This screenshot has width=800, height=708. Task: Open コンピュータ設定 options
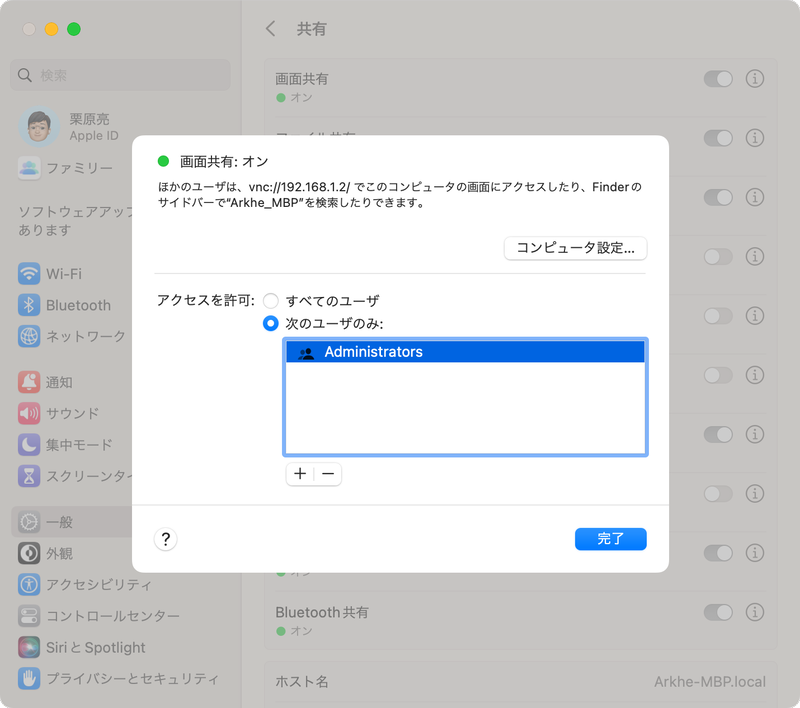(x=575, y=248)
